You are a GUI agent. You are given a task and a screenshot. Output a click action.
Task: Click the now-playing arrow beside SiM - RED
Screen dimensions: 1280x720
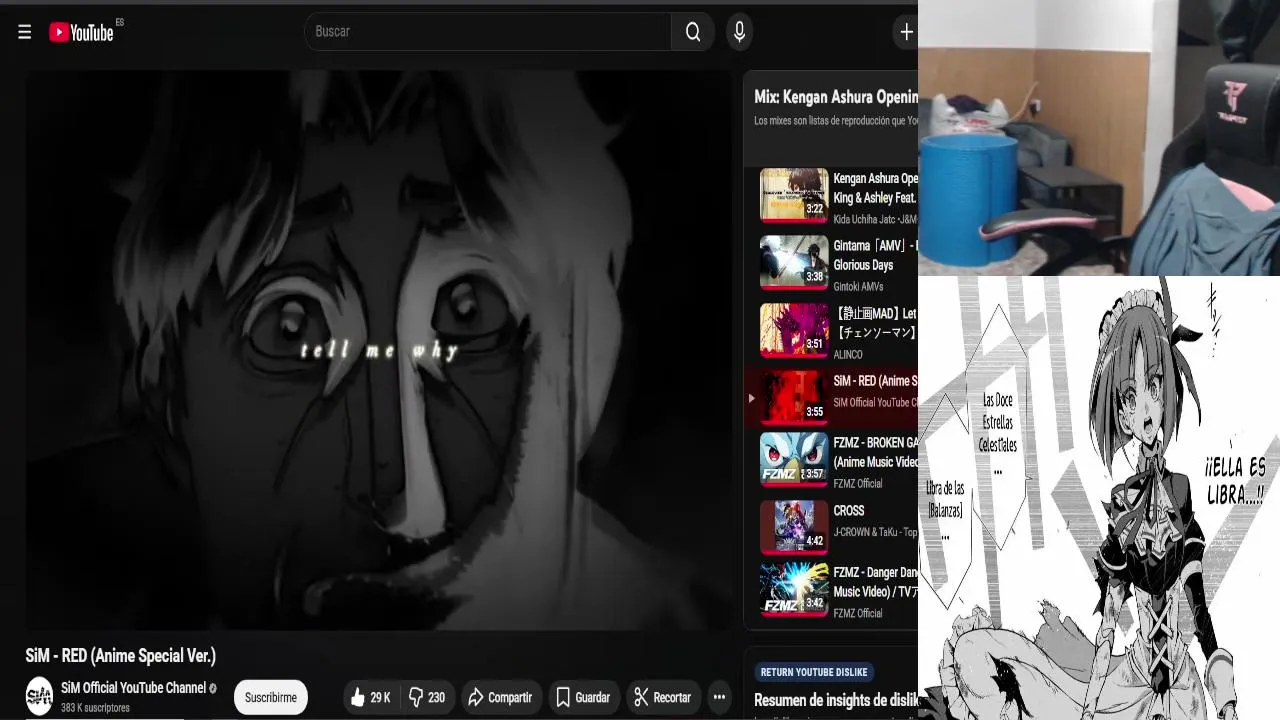click(x=751, y=398)
